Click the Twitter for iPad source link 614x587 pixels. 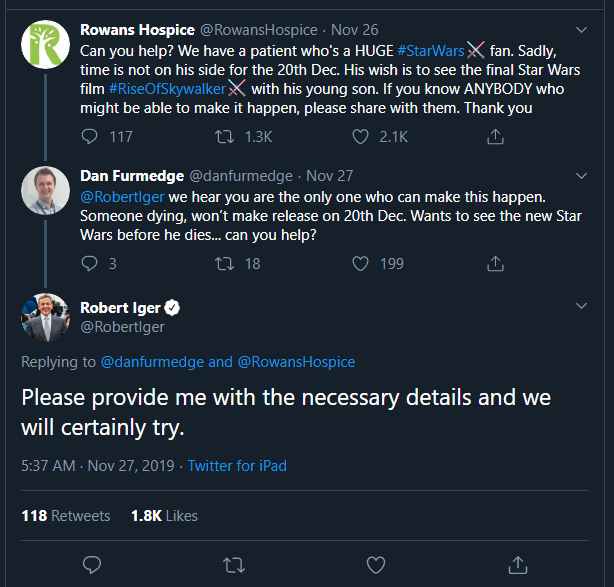pos(238,466)
